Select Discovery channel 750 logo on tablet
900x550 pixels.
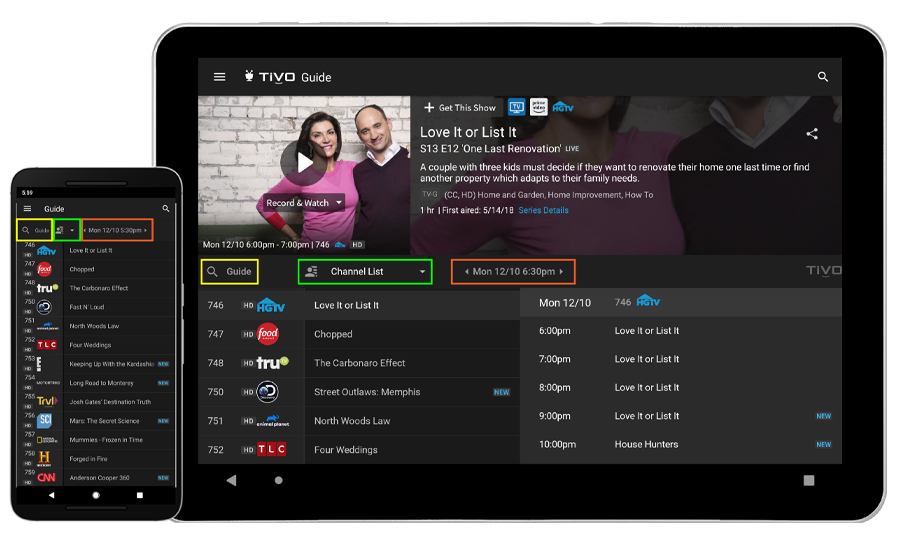(x=267, y=392)
